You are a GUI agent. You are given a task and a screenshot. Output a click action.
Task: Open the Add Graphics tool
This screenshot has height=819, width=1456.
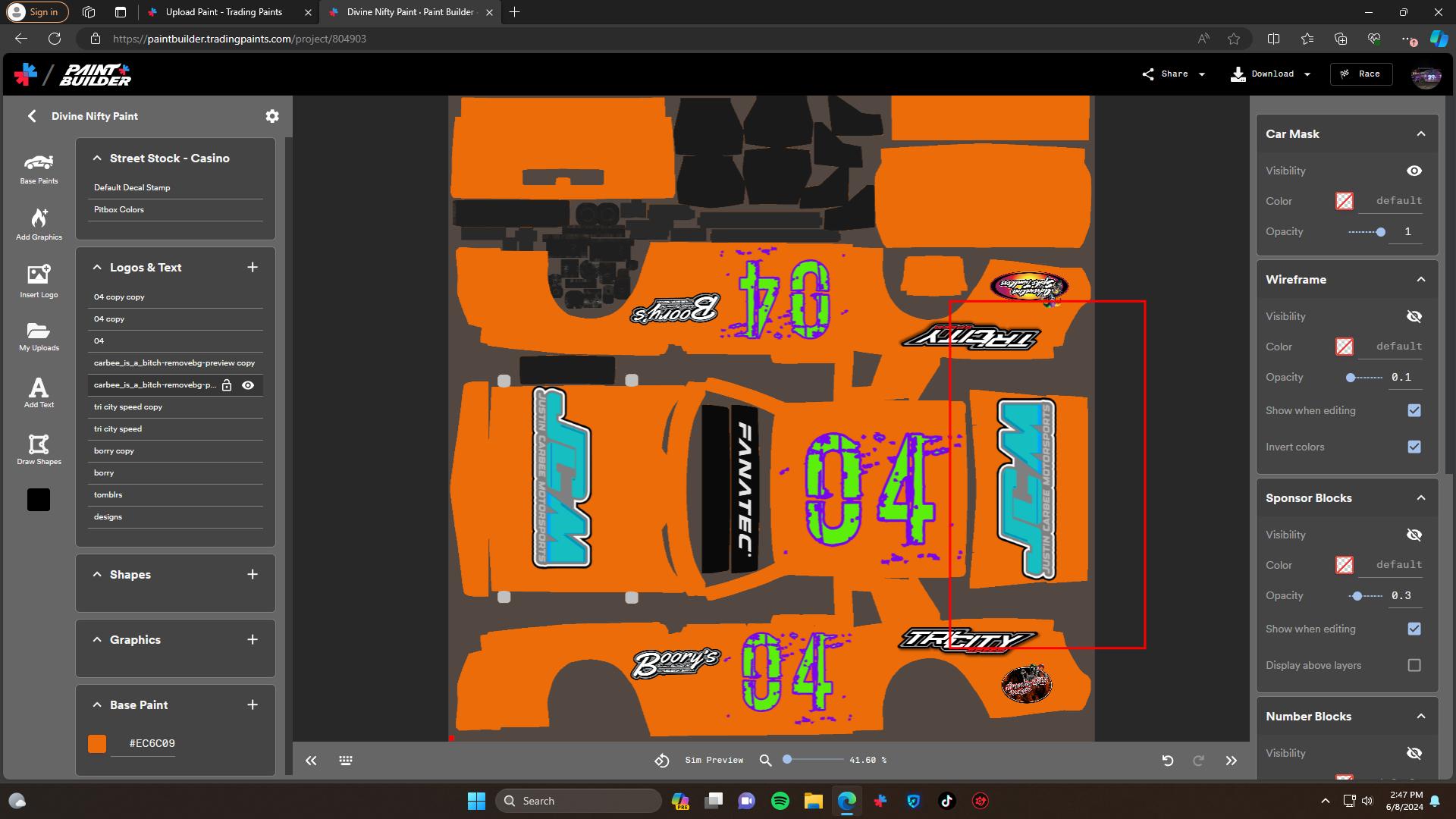pyautogui.click(x=38, y=224)
